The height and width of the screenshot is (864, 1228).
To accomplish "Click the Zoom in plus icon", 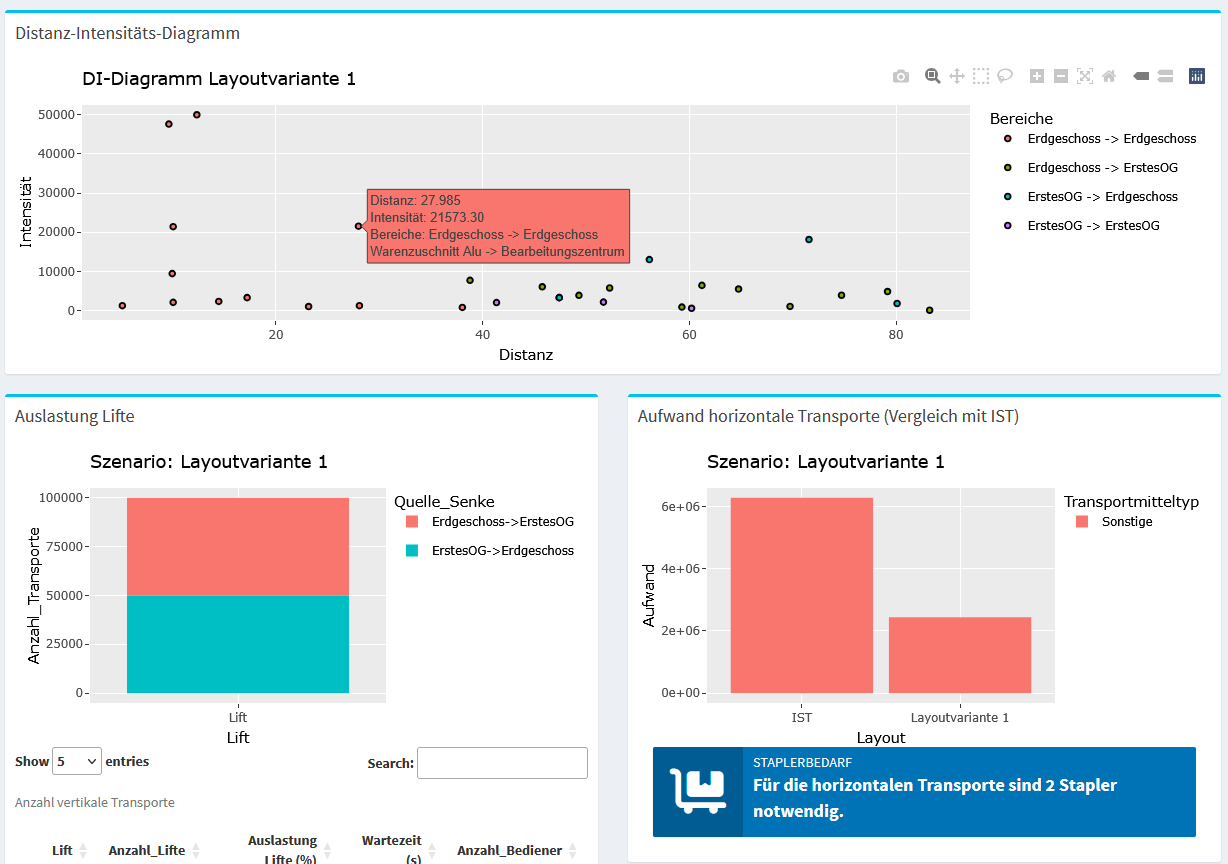I will pos(1037,76).
